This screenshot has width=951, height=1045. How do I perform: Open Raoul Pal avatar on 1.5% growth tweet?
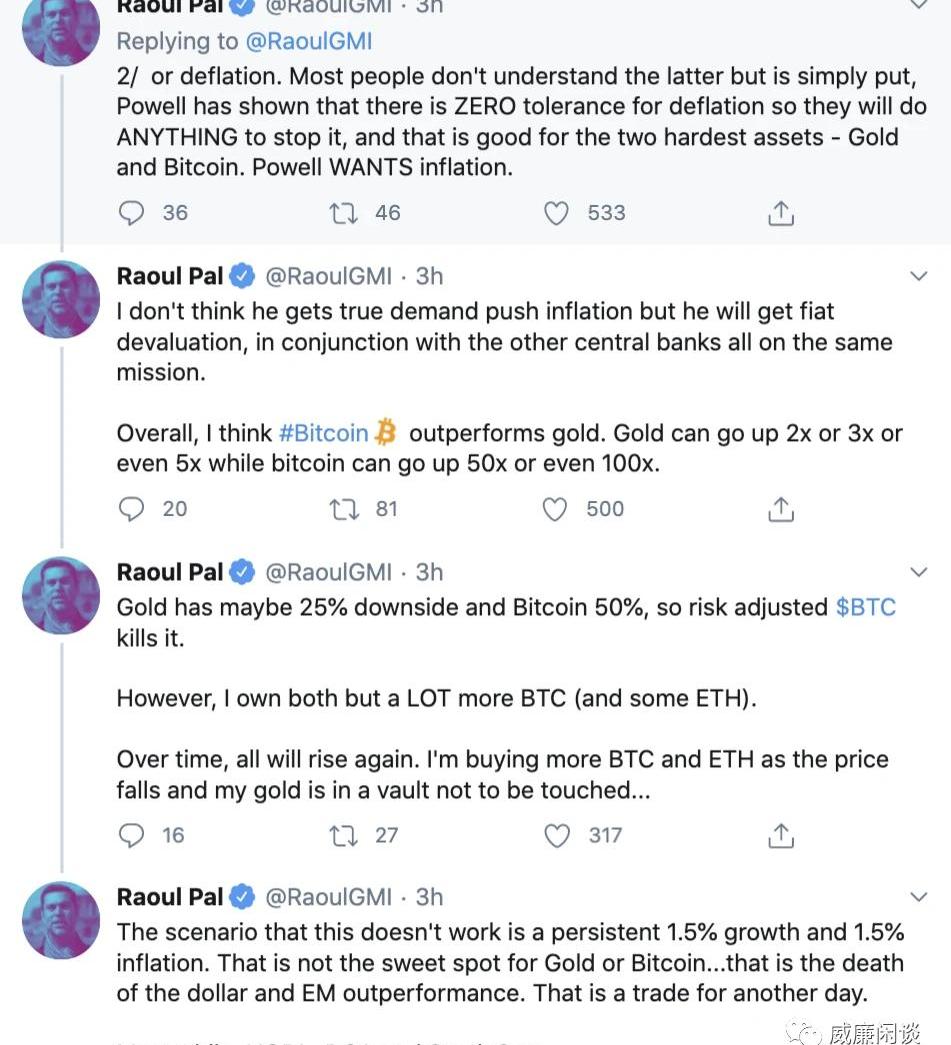pyautogui.click(x=61, y=920)
